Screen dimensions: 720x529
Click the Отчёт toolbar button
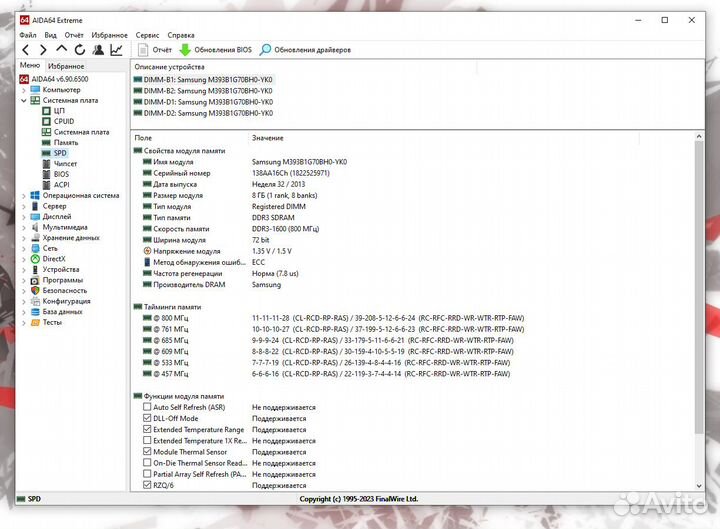pyautogui.click(x=154, y=49)
